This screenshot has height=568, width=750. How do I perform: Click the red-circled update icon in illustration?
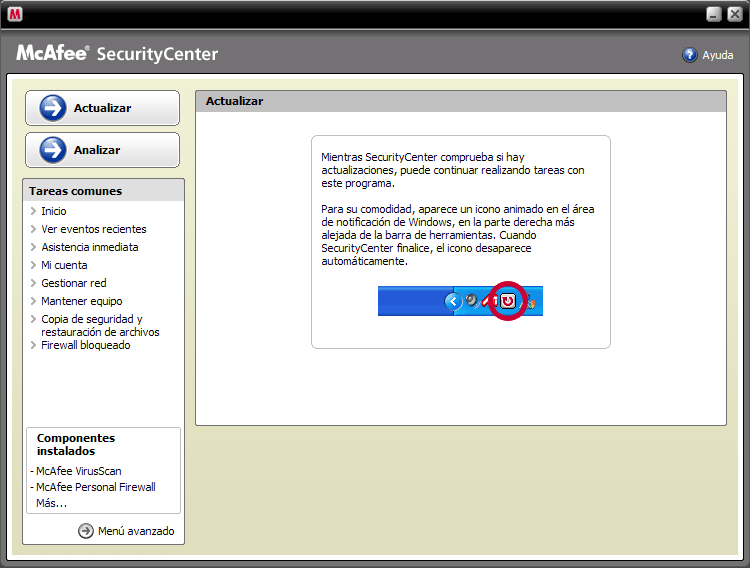[508, 300]
